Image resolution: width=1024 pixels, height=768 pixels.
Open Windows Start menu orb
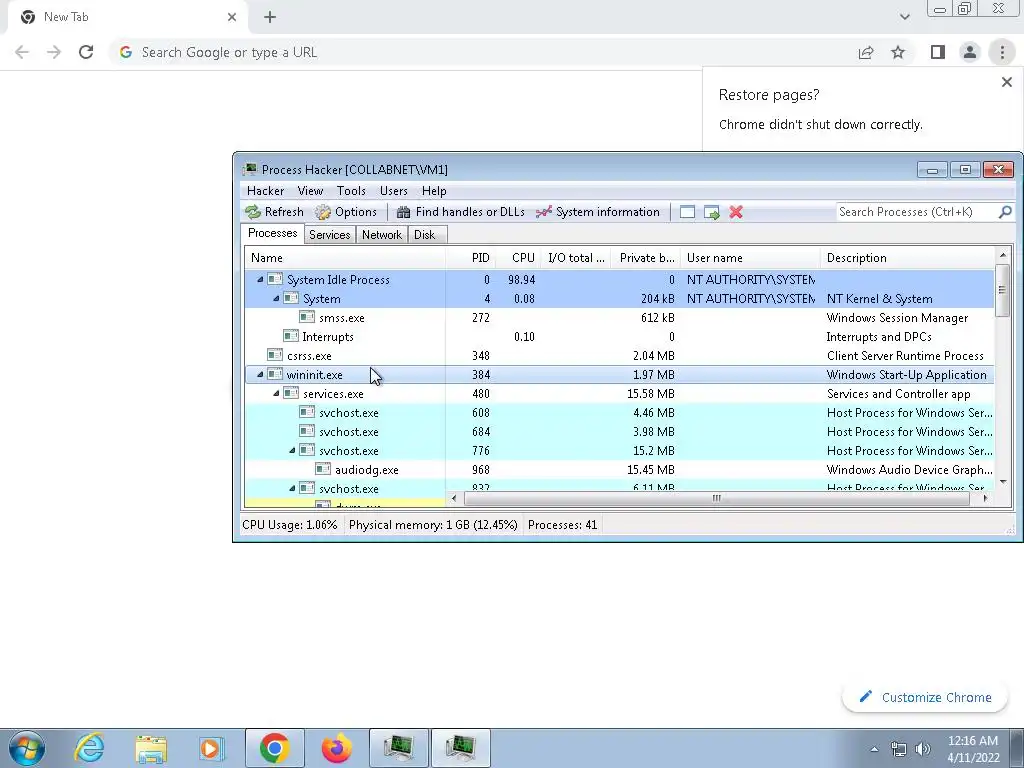tap(27, 748)
